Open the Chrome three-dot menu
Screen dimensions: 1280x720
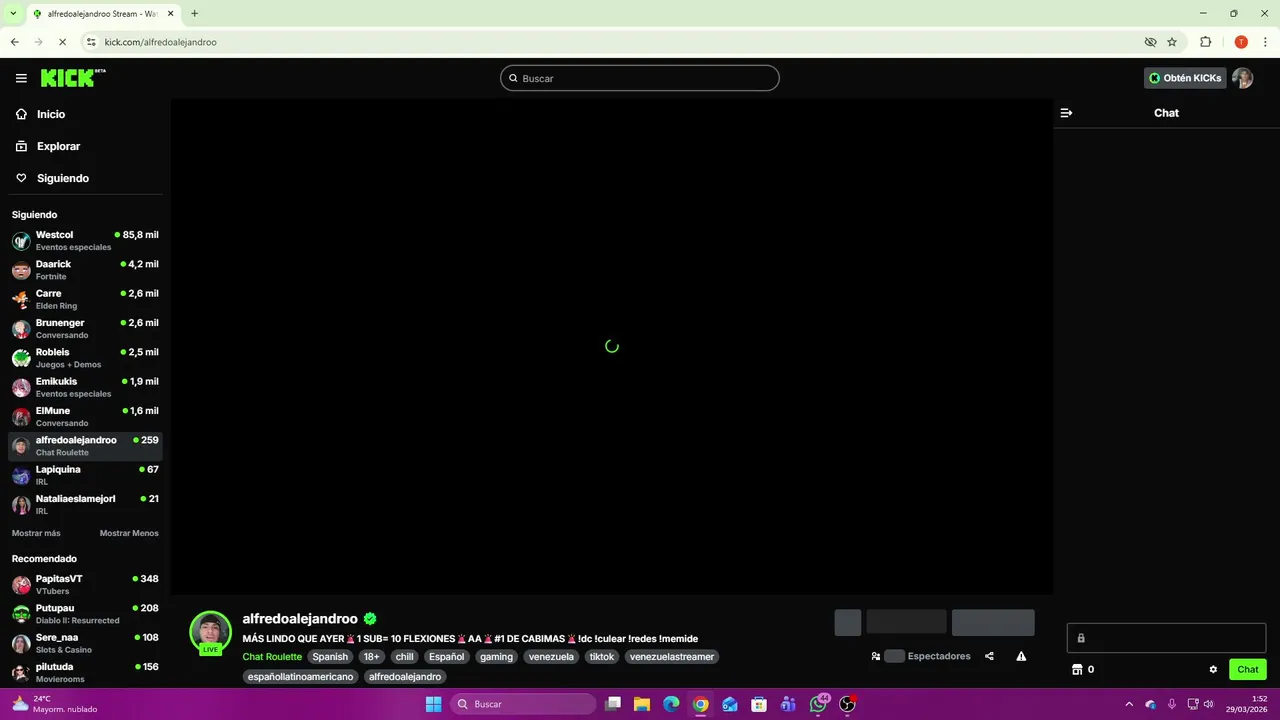click(1265, 42)
